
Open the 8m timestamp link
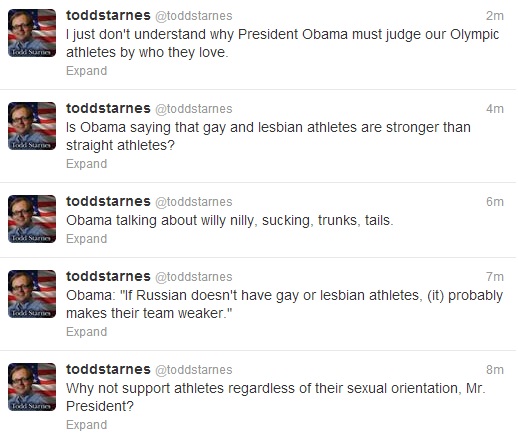[x=495, y=370]
